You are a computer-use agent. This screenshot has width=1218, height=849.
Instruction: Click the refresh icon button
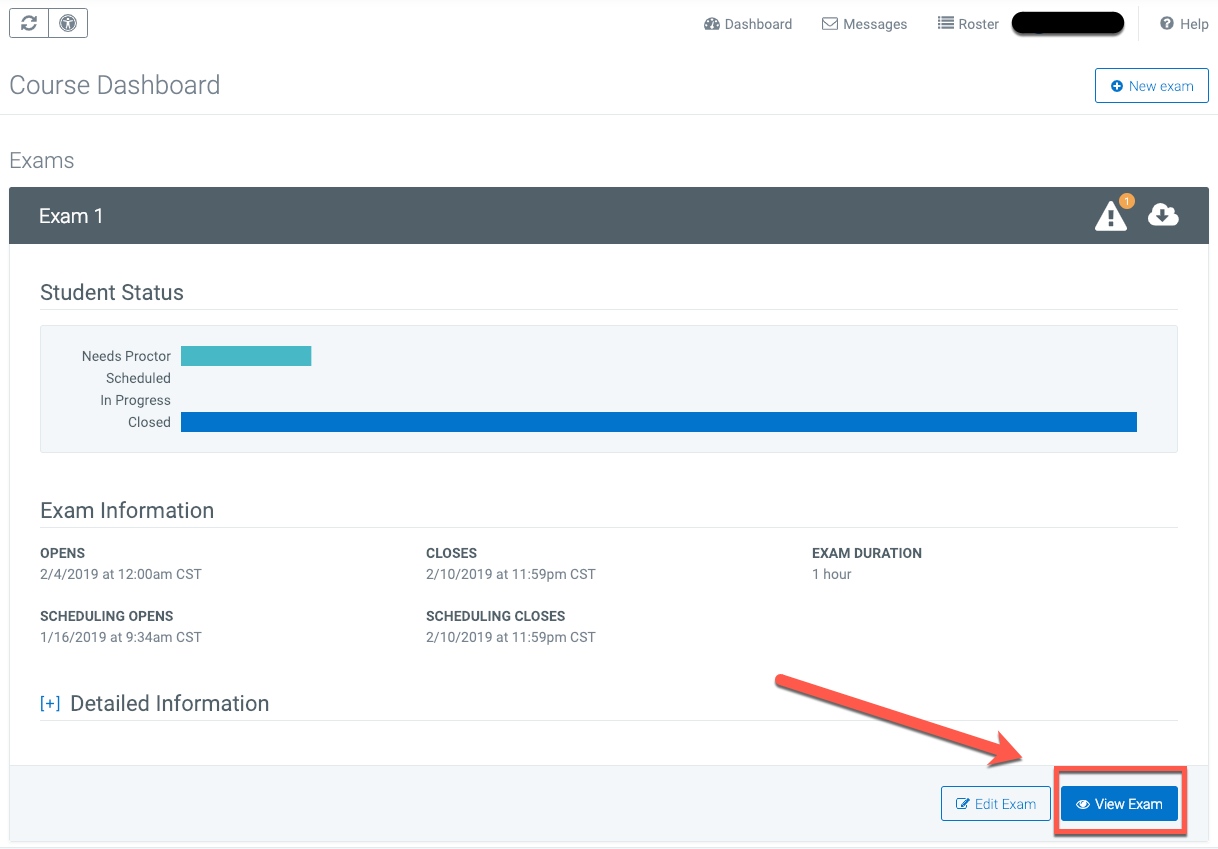click(x=29, y=23)
